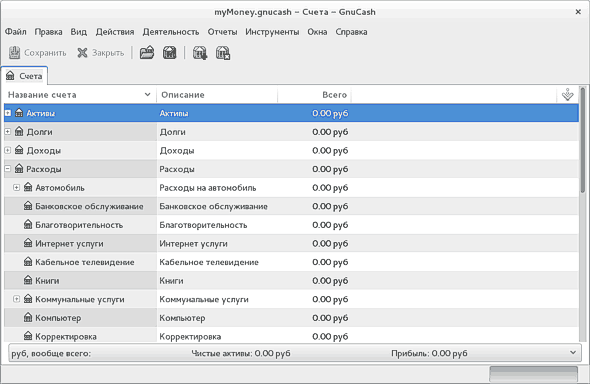Click 'руб, вообще всего:' summary label
The image size is (590, 384).
(51, 354)
